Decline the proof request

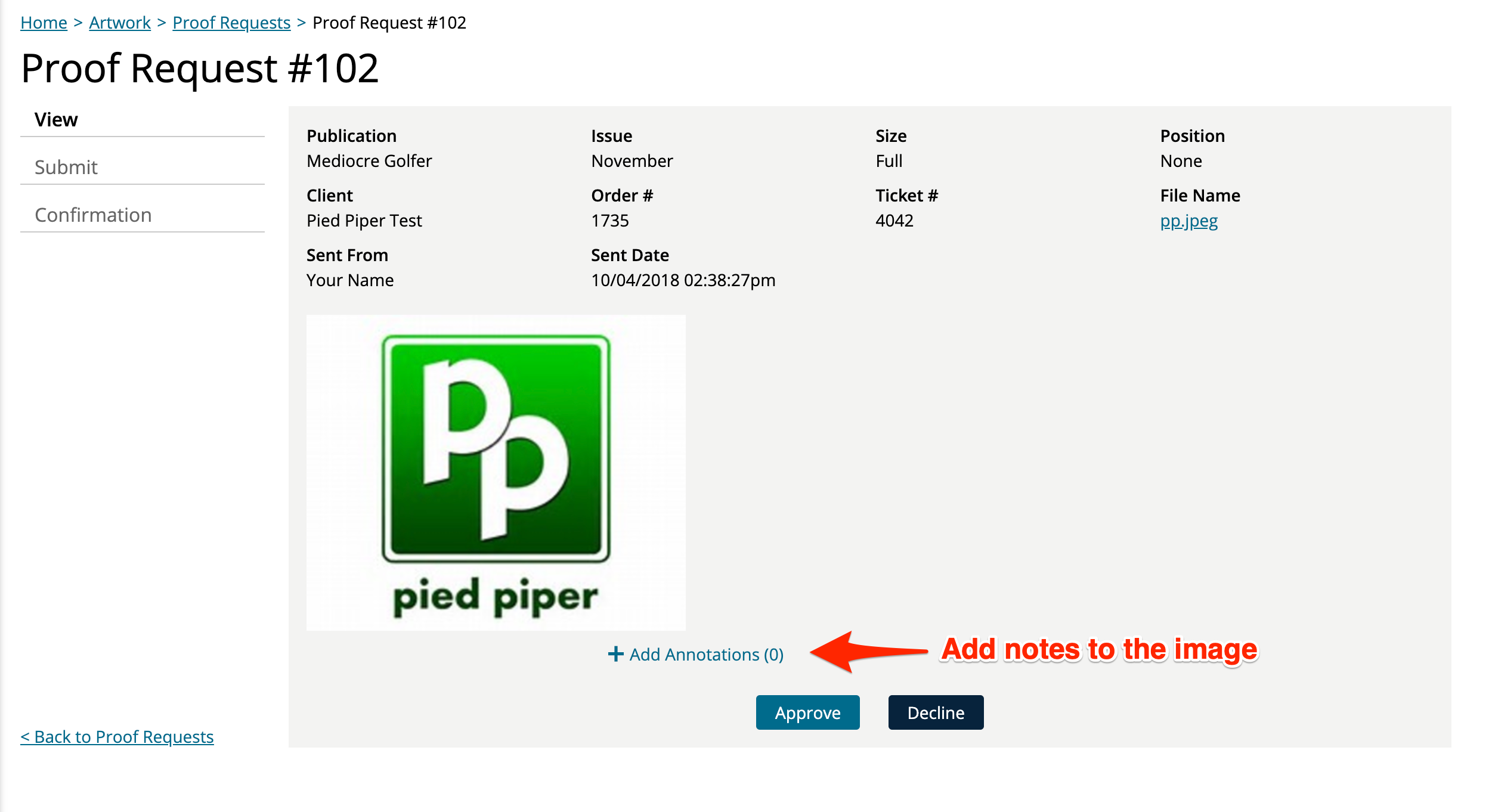tap(935, 712)
